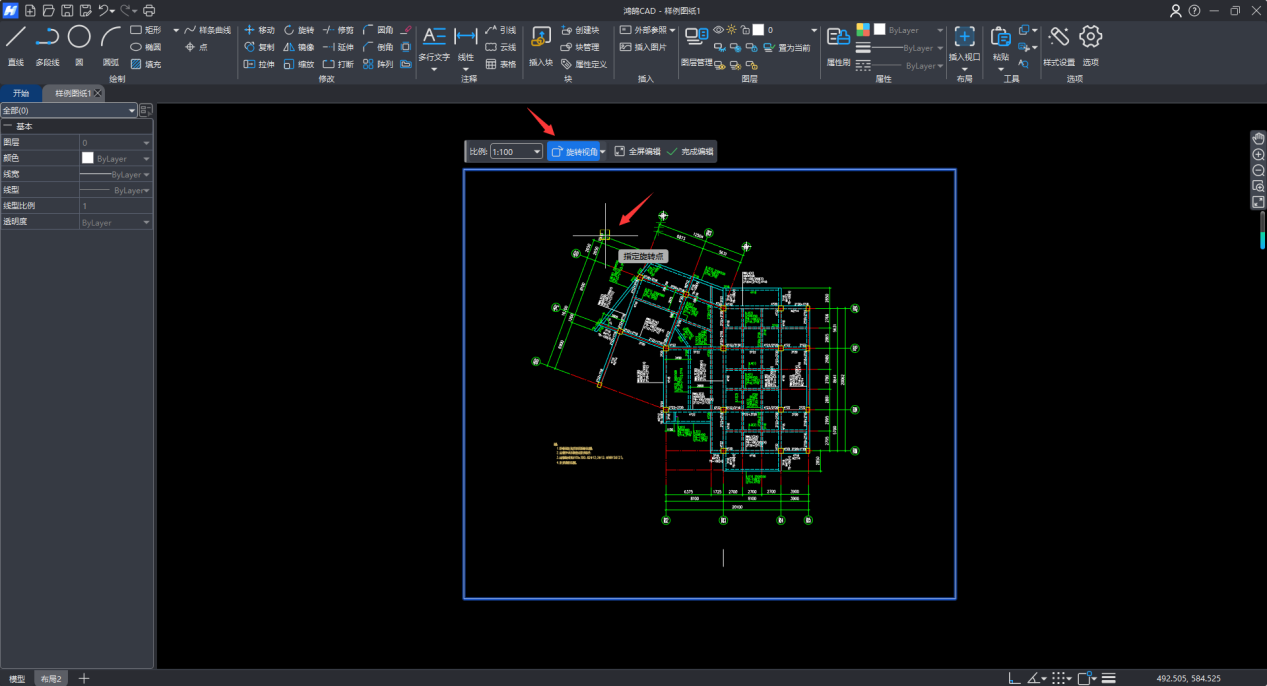Select the pan hand tool in right sidebar
This screenshot has width=1267, height=686.
coord(1258,138)
